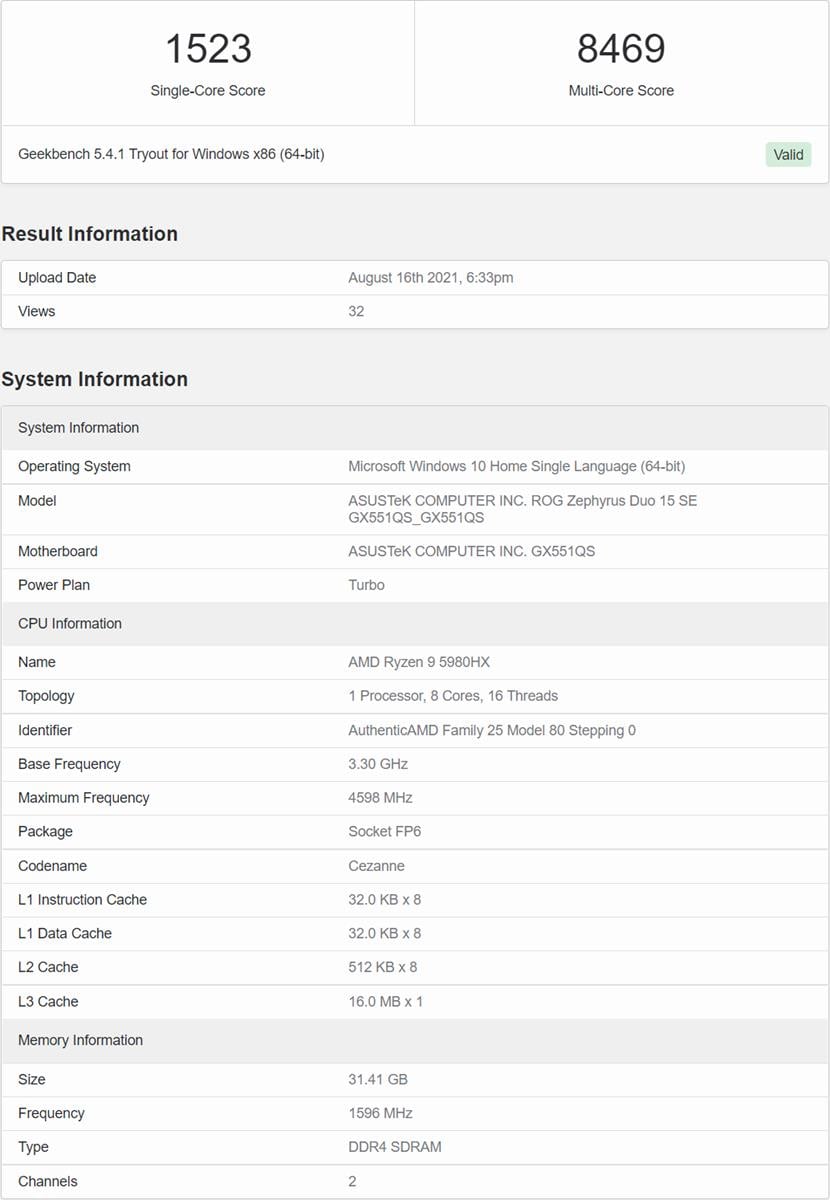Click the Power Plan Turbo value
Screen dimensions: 830x1200
point(366,585)
